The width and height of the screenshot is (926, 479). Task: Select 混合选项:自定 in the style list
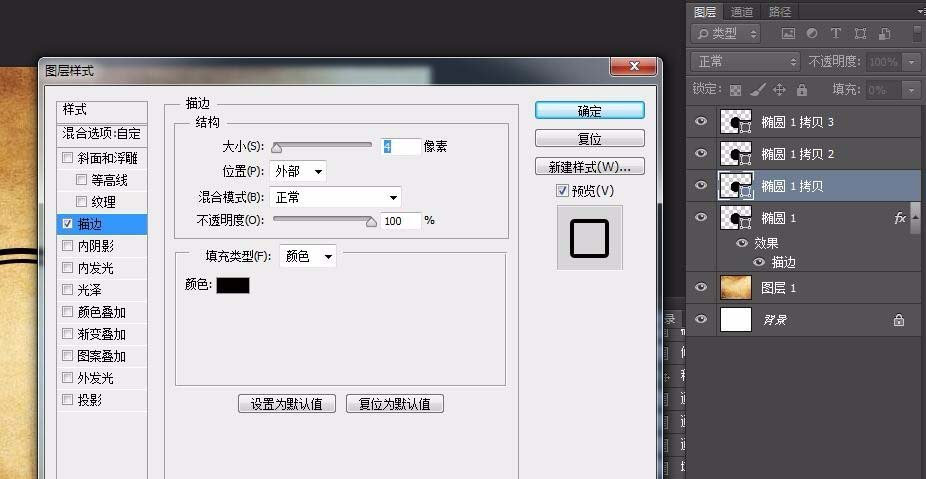pos(102,133)
